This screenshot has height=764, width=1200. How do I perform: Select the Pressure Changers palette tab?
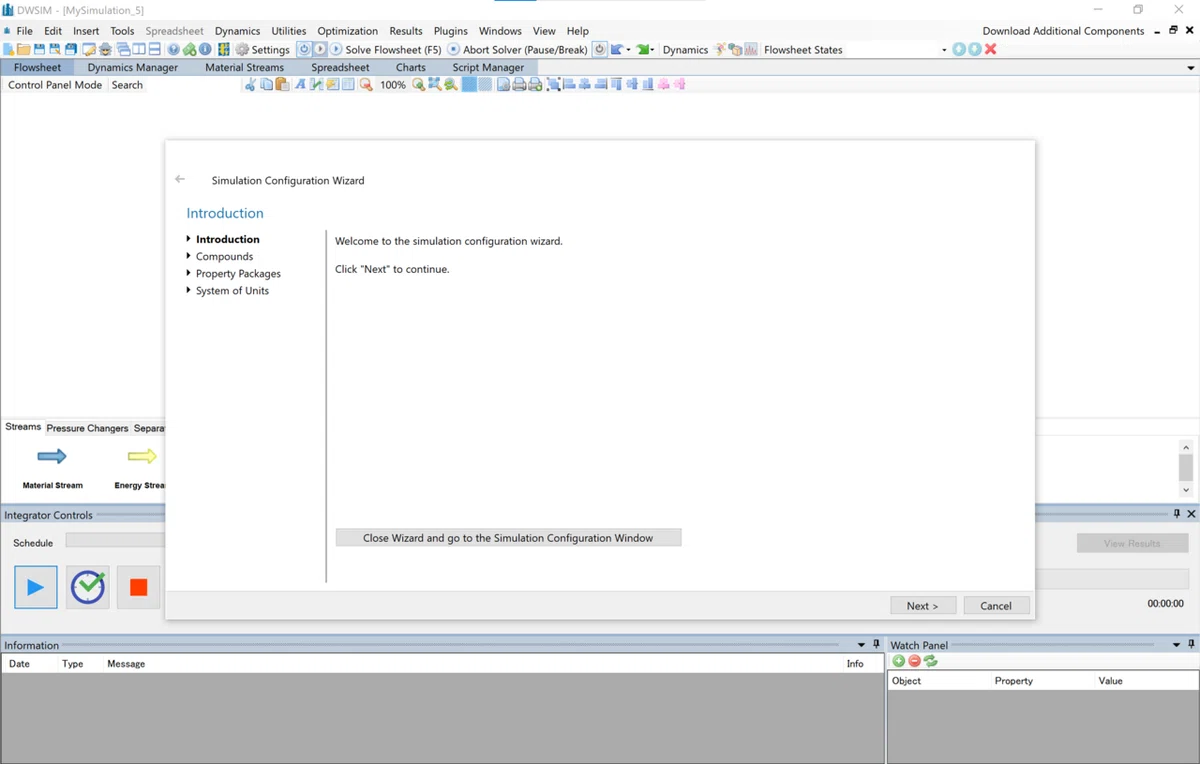point(88,428)
